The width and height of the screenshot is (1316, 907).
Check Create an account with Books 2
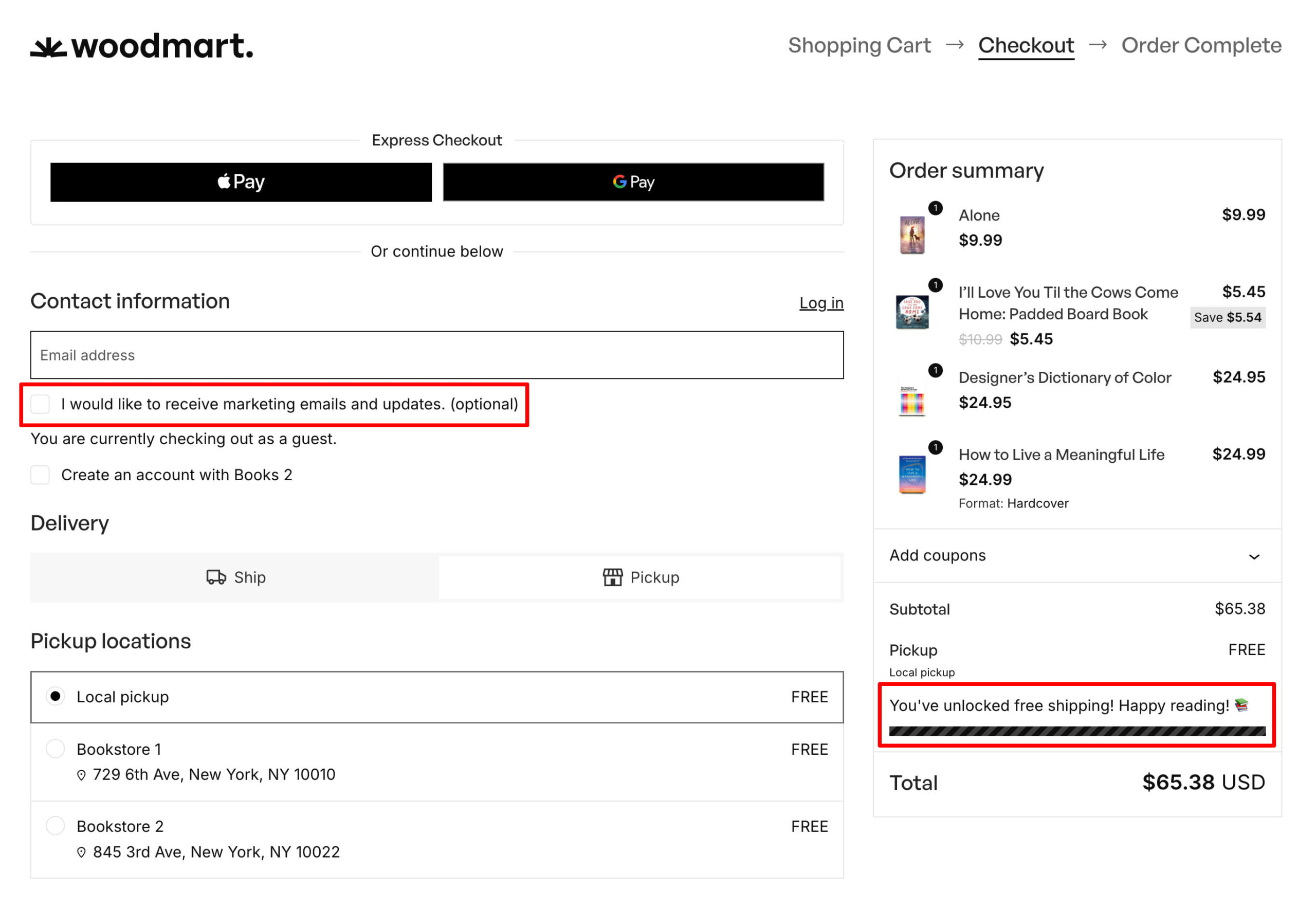coord(40,475)
